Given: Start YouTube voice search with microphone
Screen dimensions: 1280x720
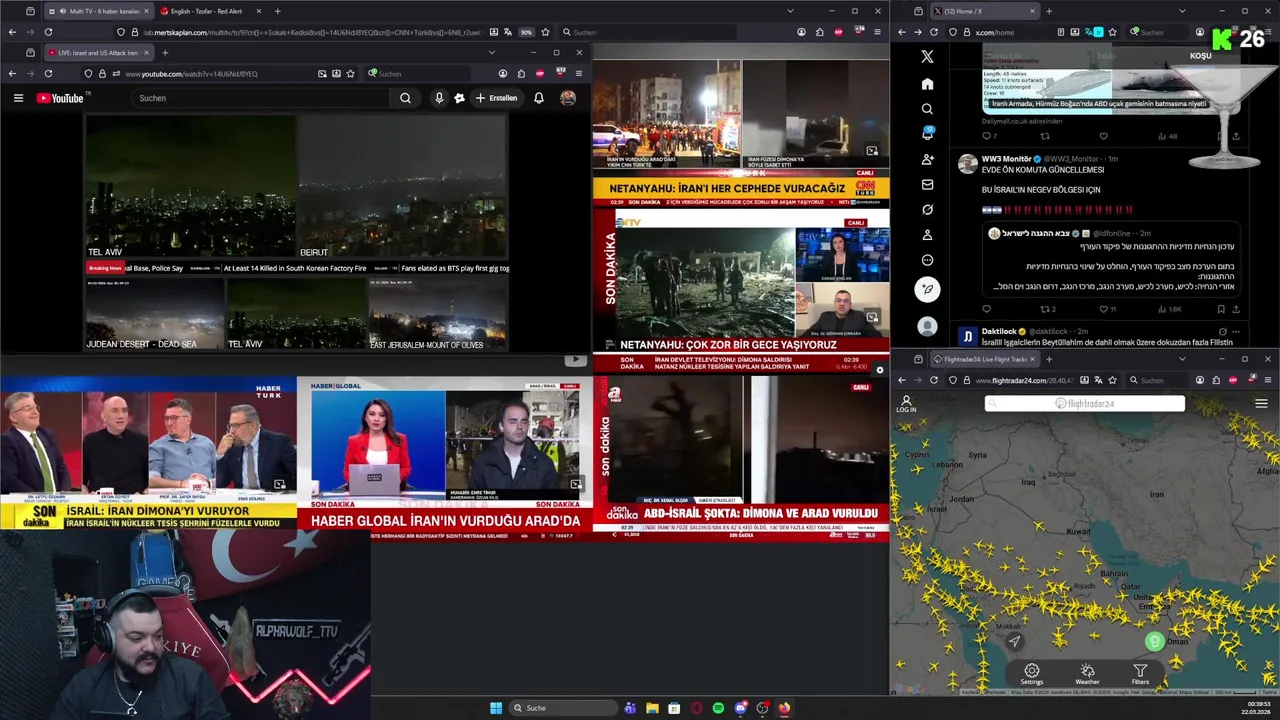Looking at the screenshot, I should (x=439, y=98).
